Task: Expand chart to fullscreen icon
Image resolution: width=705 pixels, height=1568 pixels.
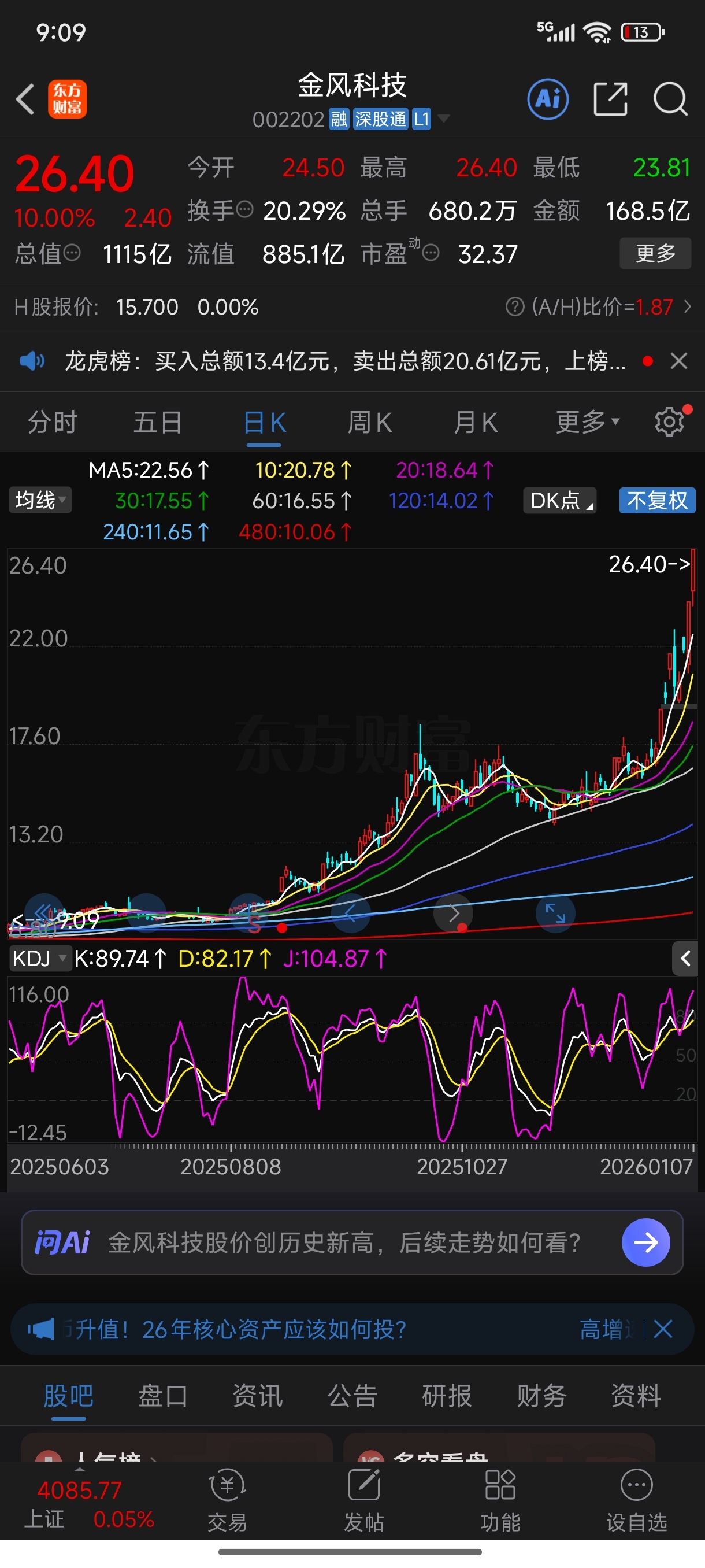Action: coord(555,912)
